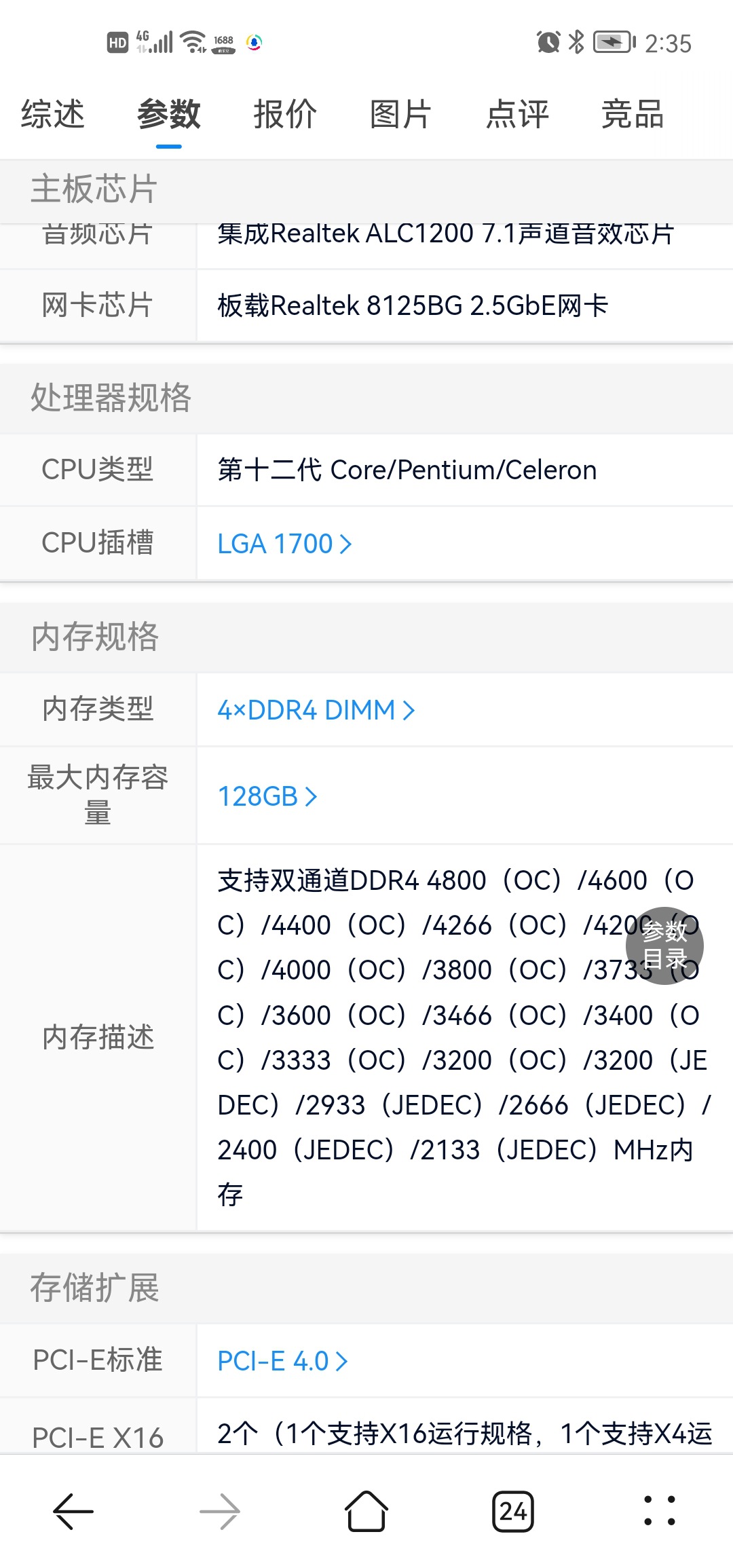Tap the alarm icon in status bar
Viewport: 733px width, 1568px height.
(548, 43)
